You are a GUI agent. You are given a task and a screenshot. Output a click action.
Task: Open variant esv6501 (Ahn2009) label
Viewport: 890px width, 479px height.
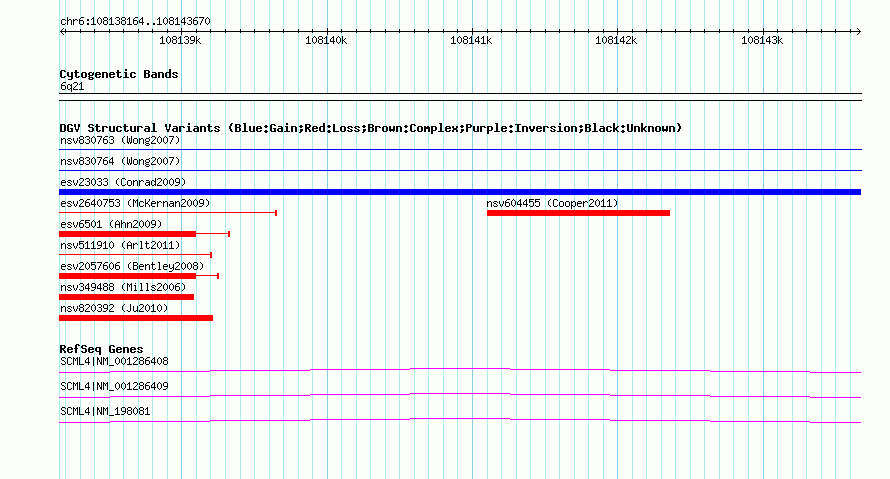click(111, 224)
